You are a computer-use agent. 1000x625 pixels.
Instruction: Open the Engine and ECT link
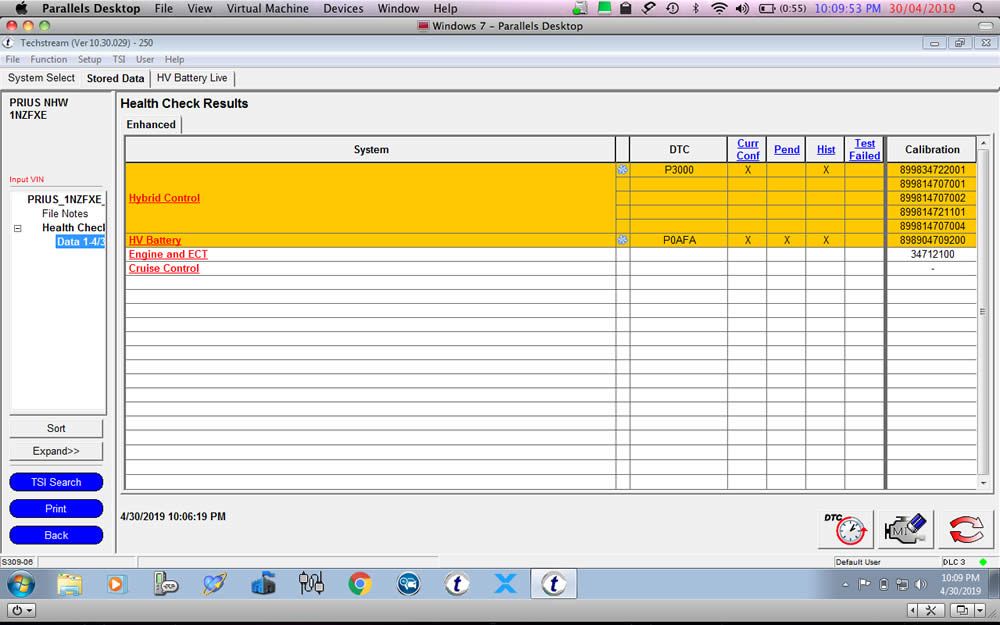click(168, 254)
